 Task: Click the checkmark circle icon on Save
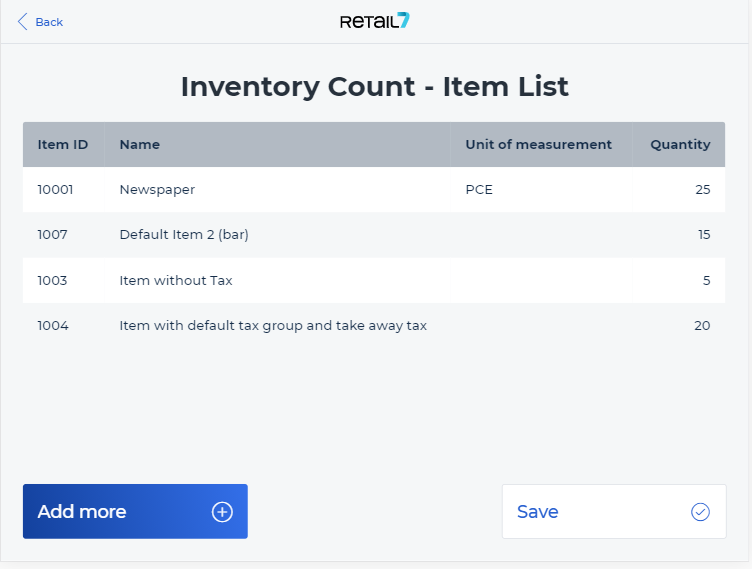pos(700,512)
